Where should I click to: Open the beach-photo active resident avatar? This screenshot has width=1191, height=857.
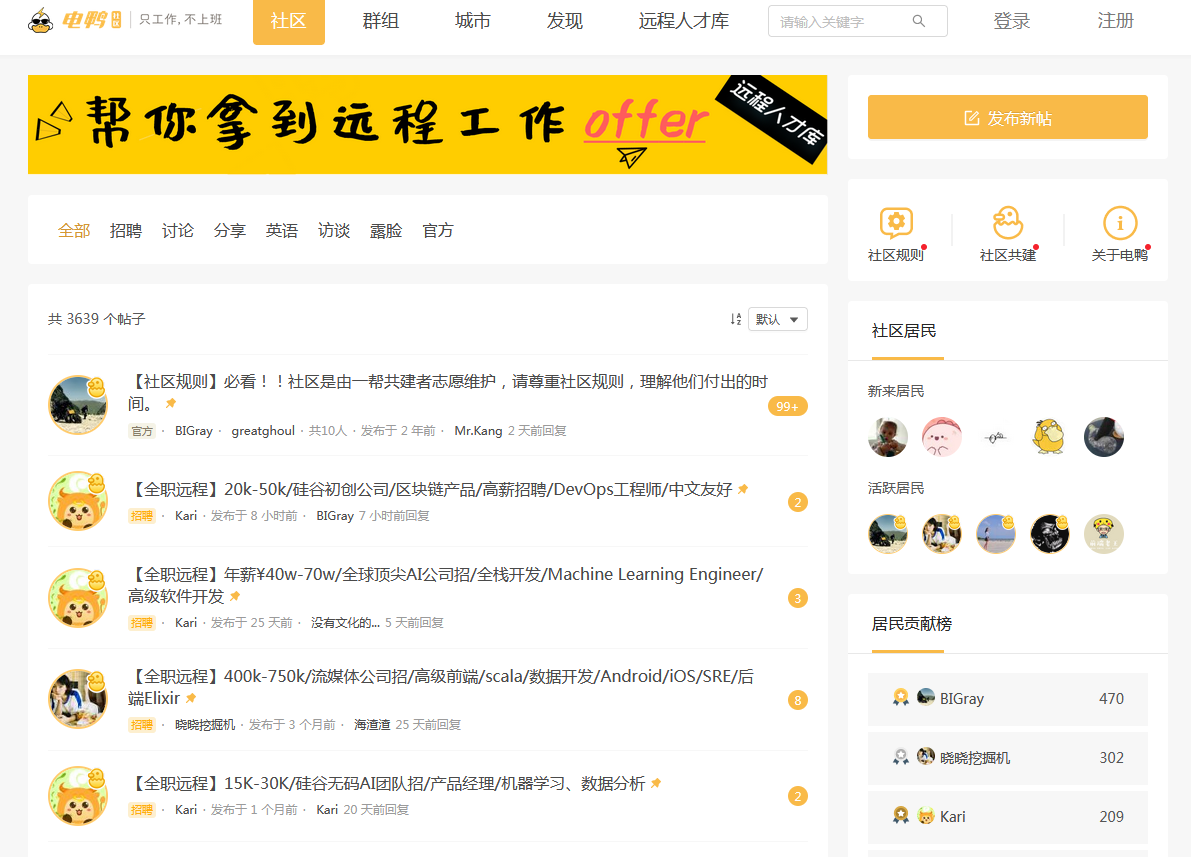click(996, 533)
